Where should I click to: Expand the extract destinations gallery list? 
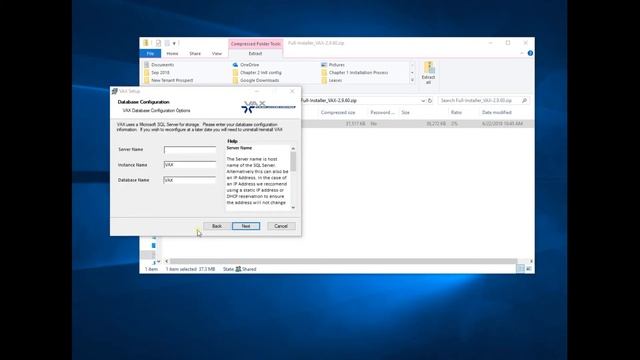pos(412,80)
